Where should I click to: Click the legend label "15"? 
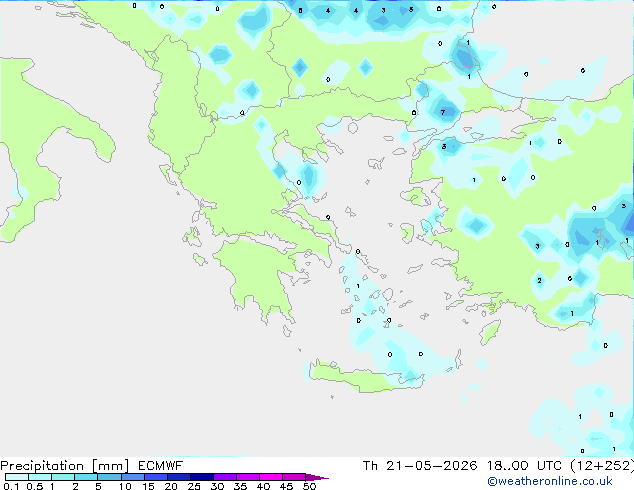[148, 486]
